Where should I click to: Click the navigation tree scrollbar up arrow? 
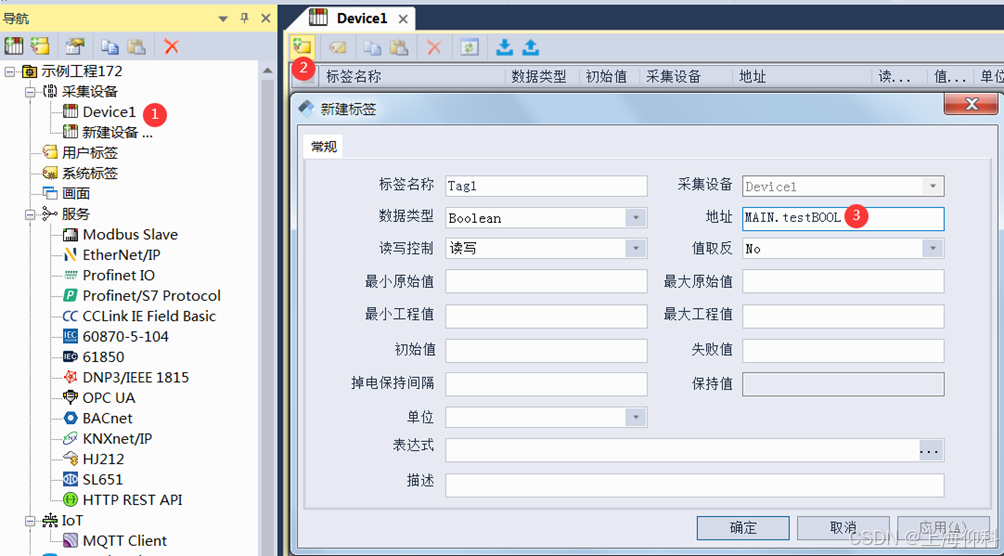(x=268, y=70)
